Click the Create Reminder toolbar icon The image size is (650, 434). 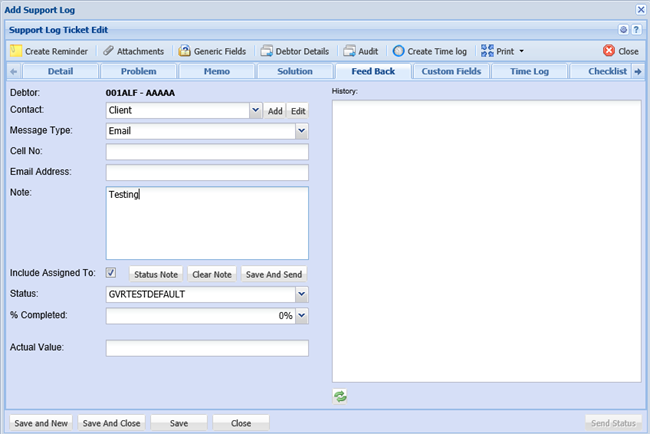(16, 51)
